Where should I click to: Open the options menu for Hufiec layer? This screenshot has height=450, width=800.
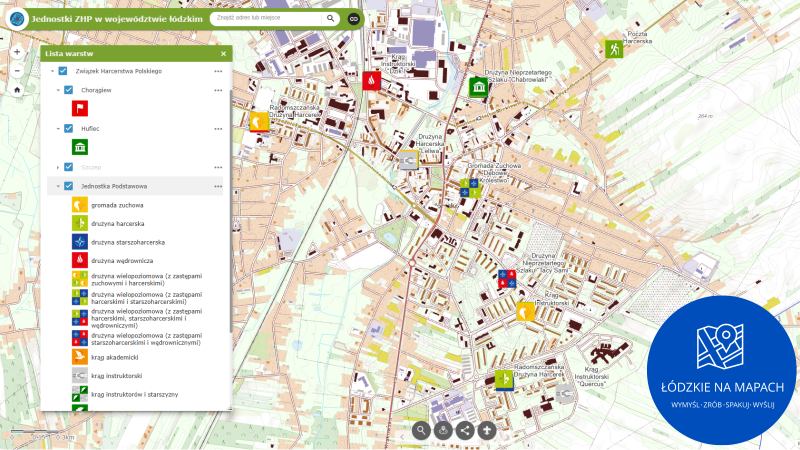218,129
